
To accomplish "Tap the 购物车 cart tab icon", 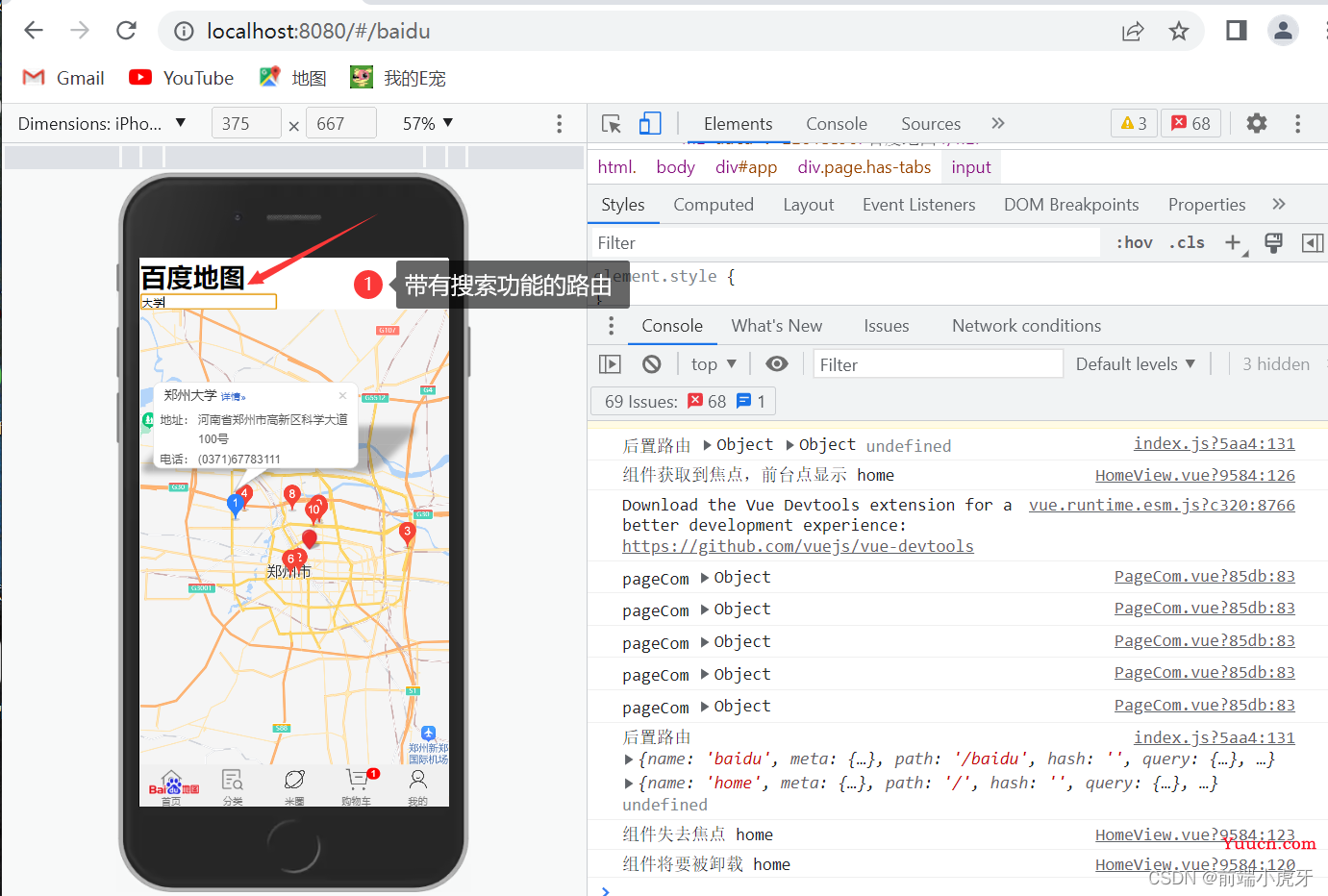I will (357, 785).
